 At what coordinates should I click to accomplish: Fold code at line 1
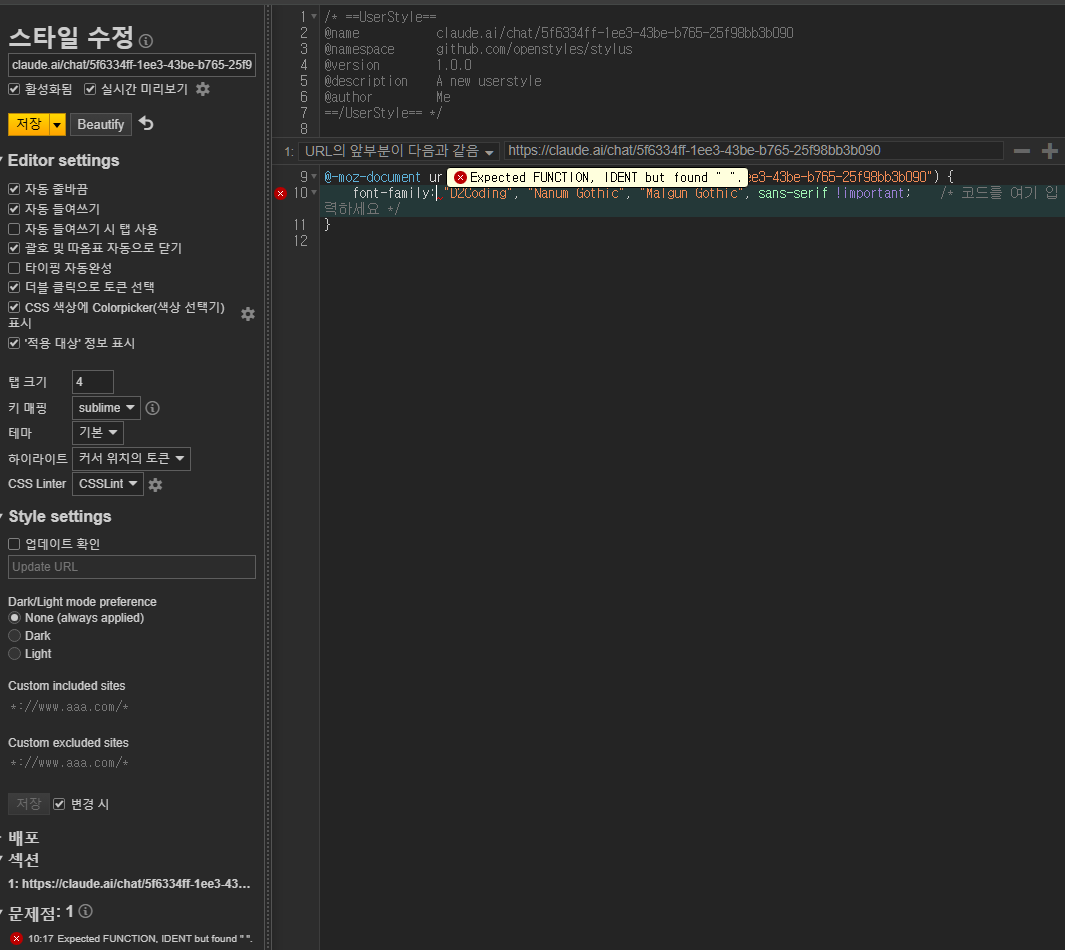click(314, 16)
